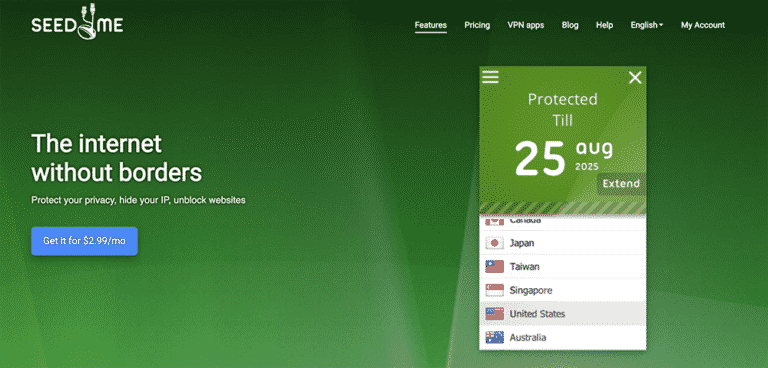The width and height of the screenshot is (768, 368).
Task: Open the hamburger menu in the VPN widget
Action: [x=490, y=77]
